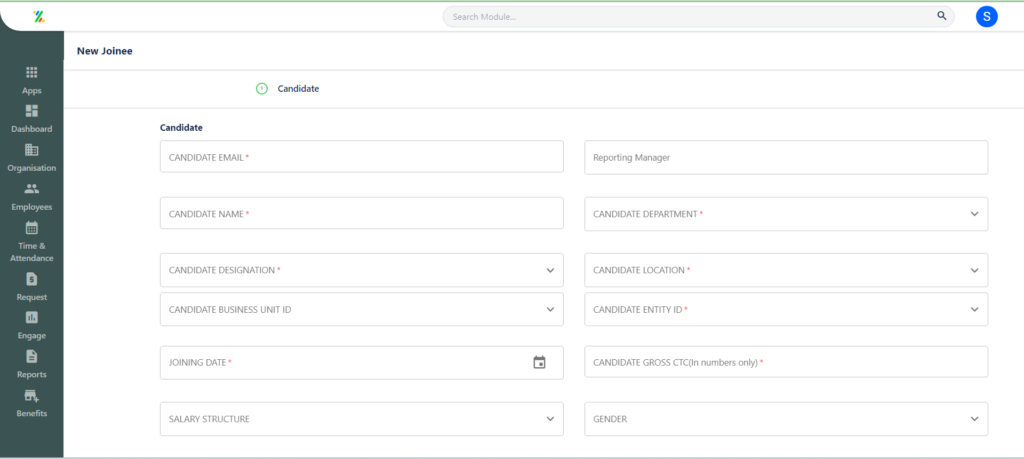Open the Apps grid icon
Image resolution: width=1024 pixels, height=459 pixels.
(31, 72)
